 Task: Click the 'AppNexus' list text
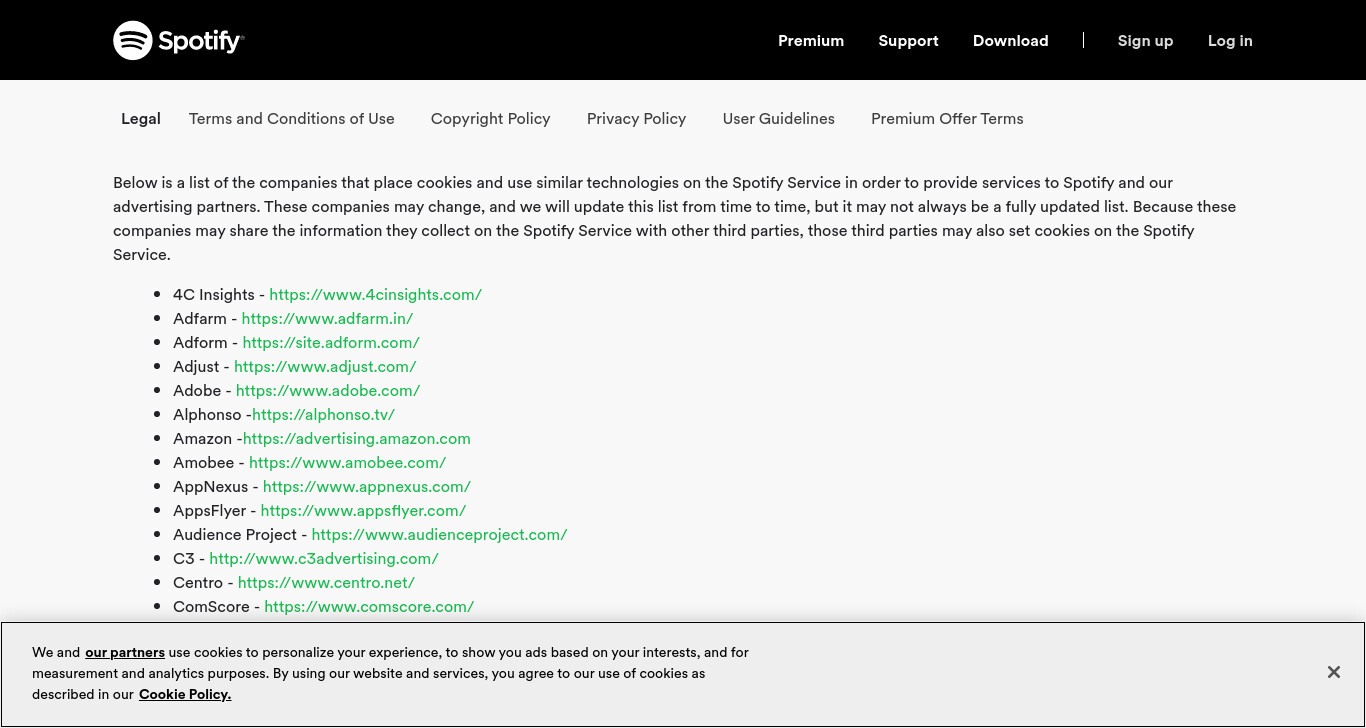point(210,486)
